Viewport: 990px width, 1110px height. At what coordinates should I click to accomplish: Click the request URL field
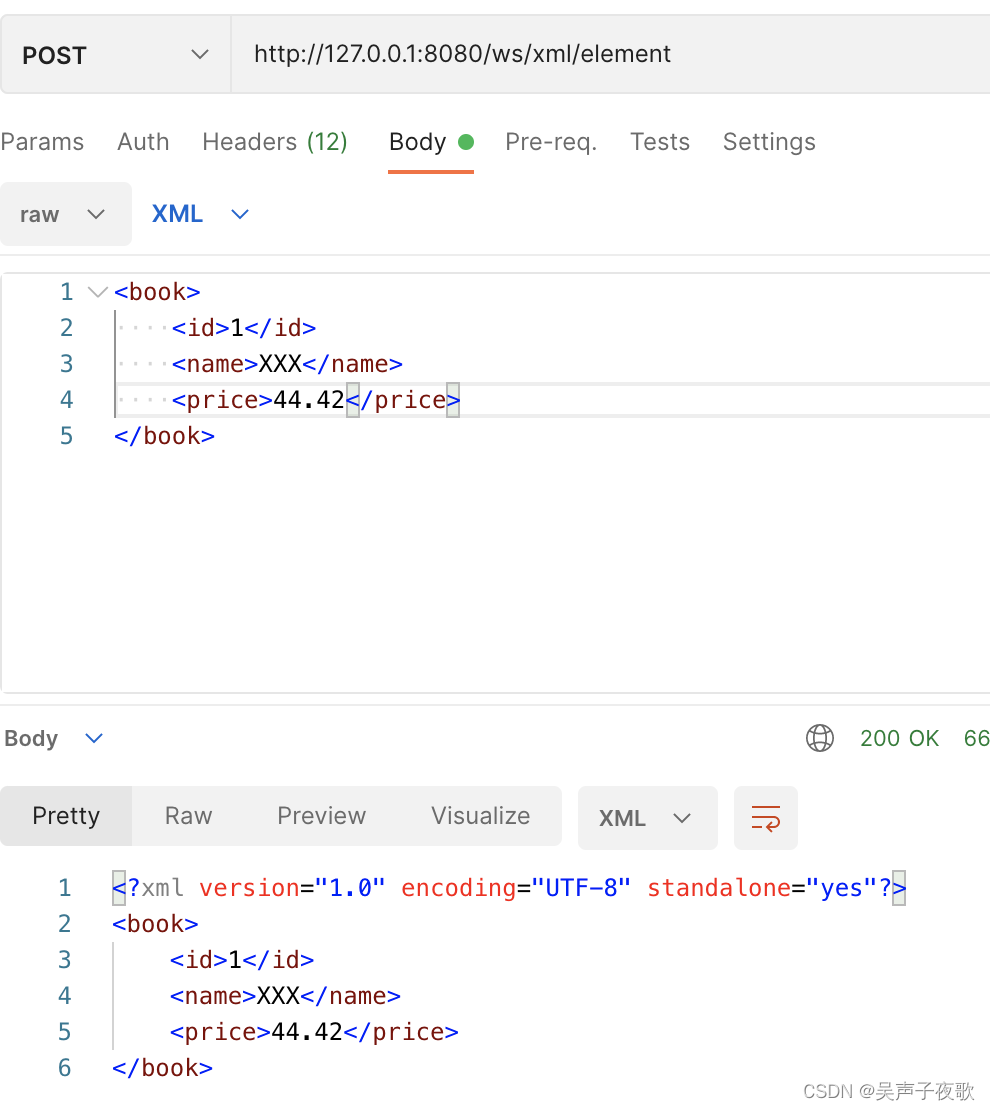[x=610, y=55]
